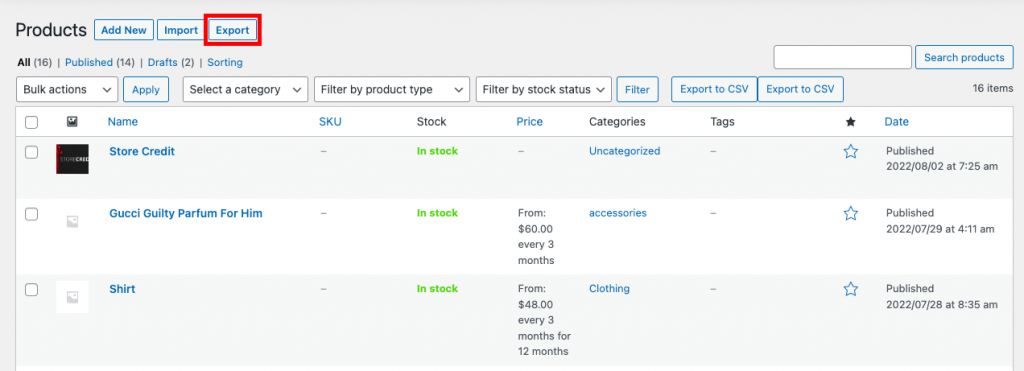Check the Shirt row checkbox

coord(31,289)
